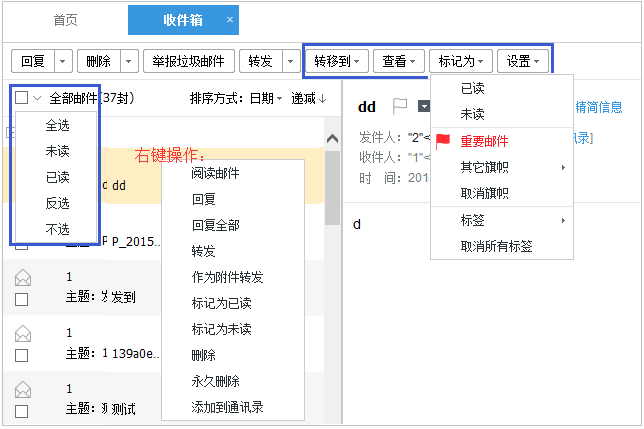Screen dimensions: 644x429
Task: Click the mail list scrollbar up arrow
Action: 332,139
